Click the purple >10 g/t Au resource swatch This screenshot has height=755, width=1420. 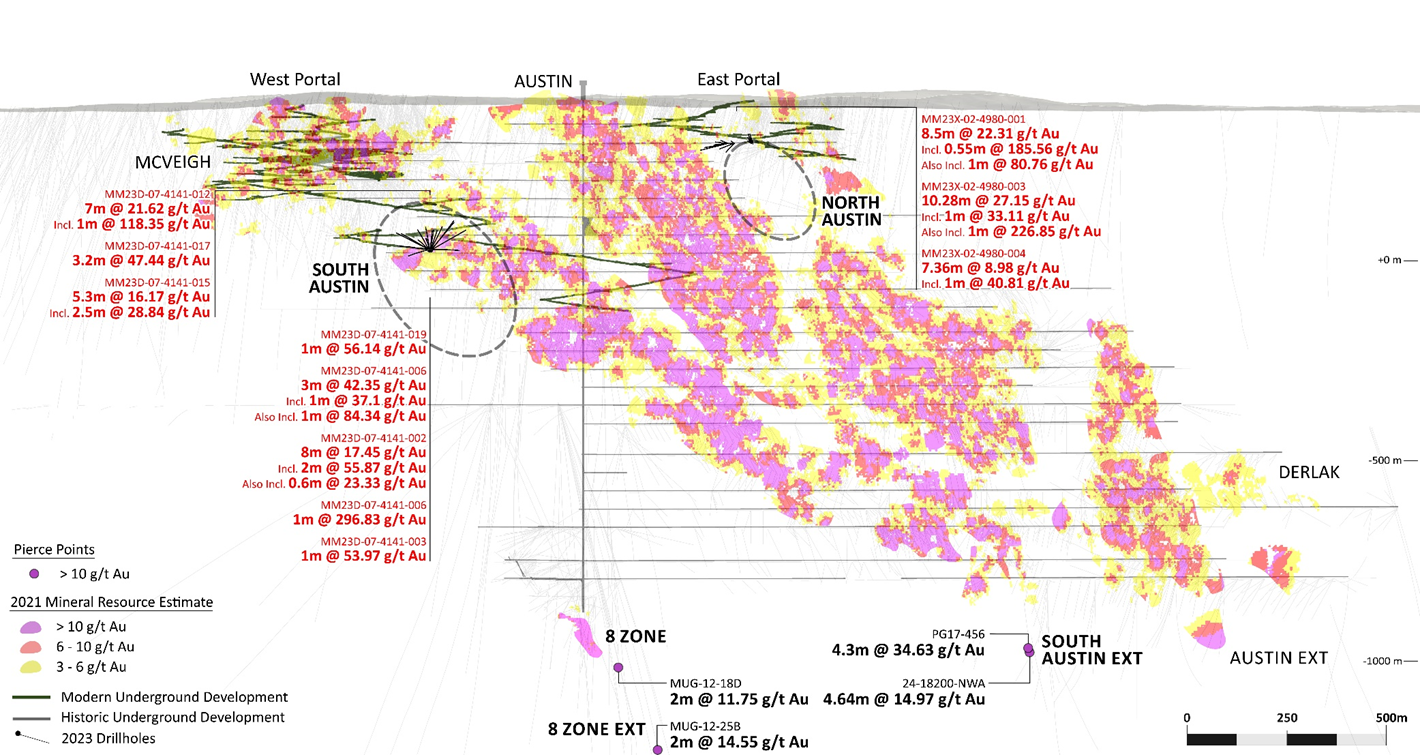click(x=33, y=627)
